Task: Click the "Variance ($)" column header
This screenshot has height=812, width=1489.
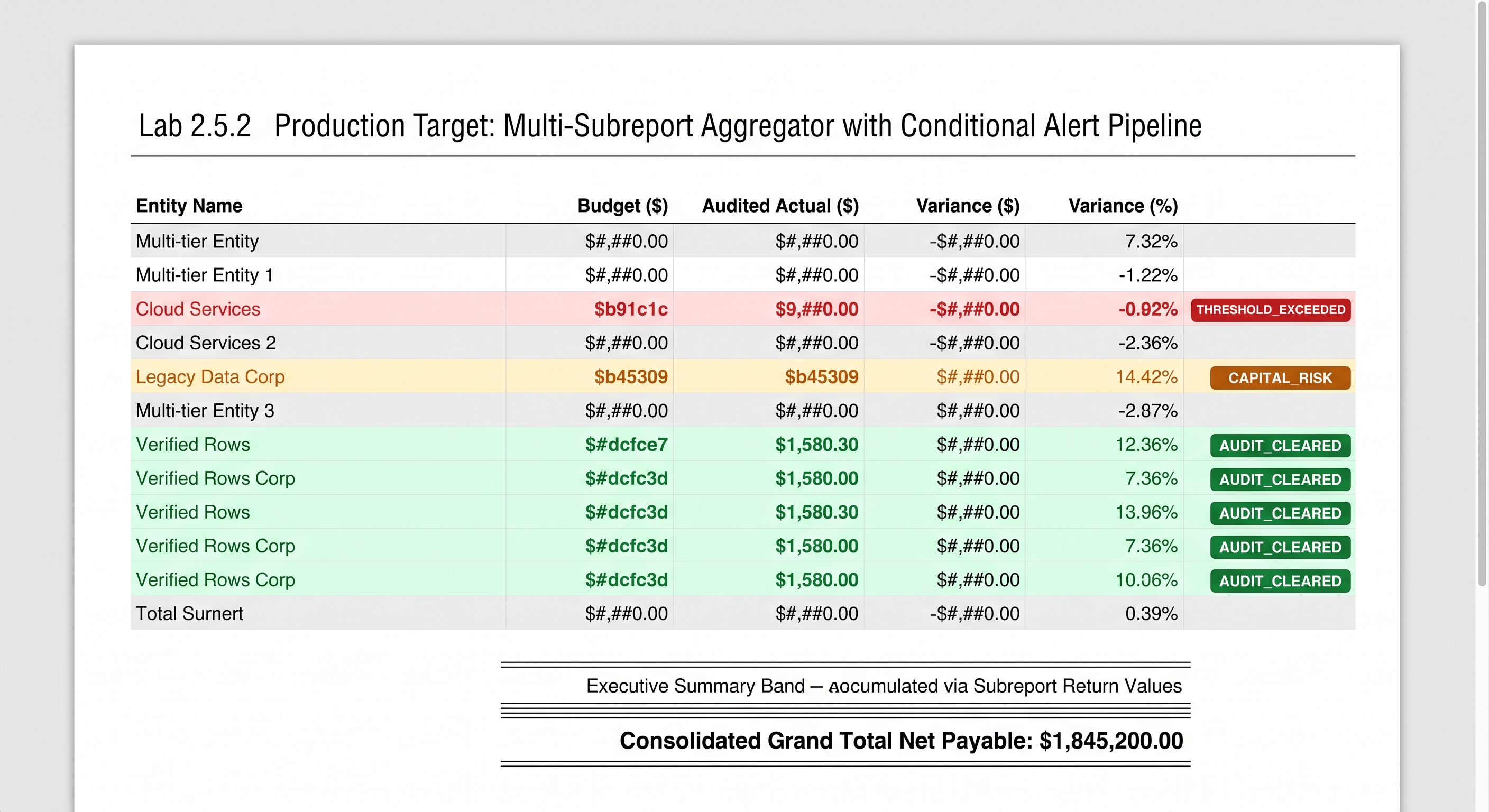Action: (968, 206)
